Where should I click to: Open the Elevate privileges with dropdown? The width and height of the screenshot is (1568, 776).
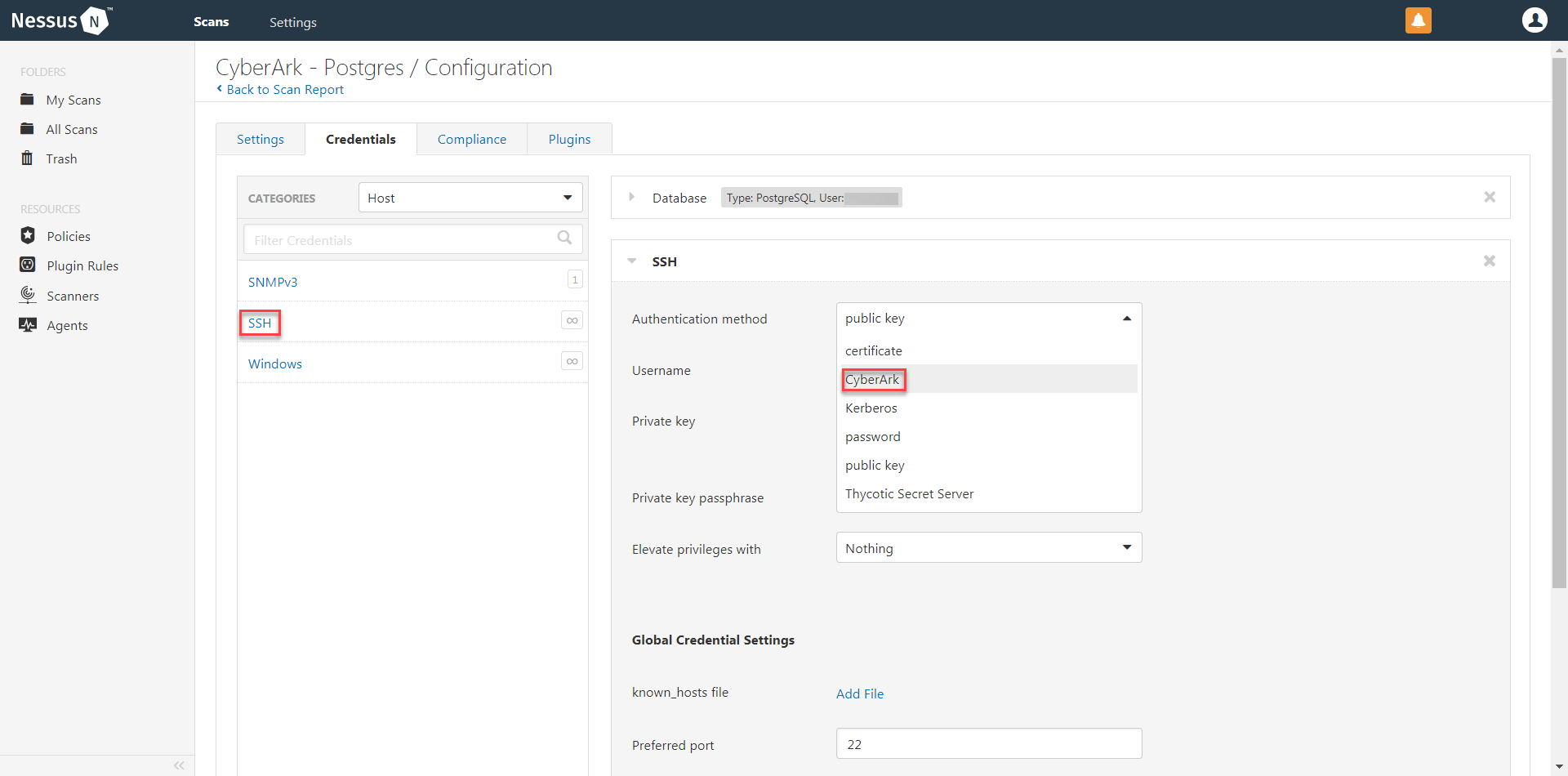coord(988,548)
